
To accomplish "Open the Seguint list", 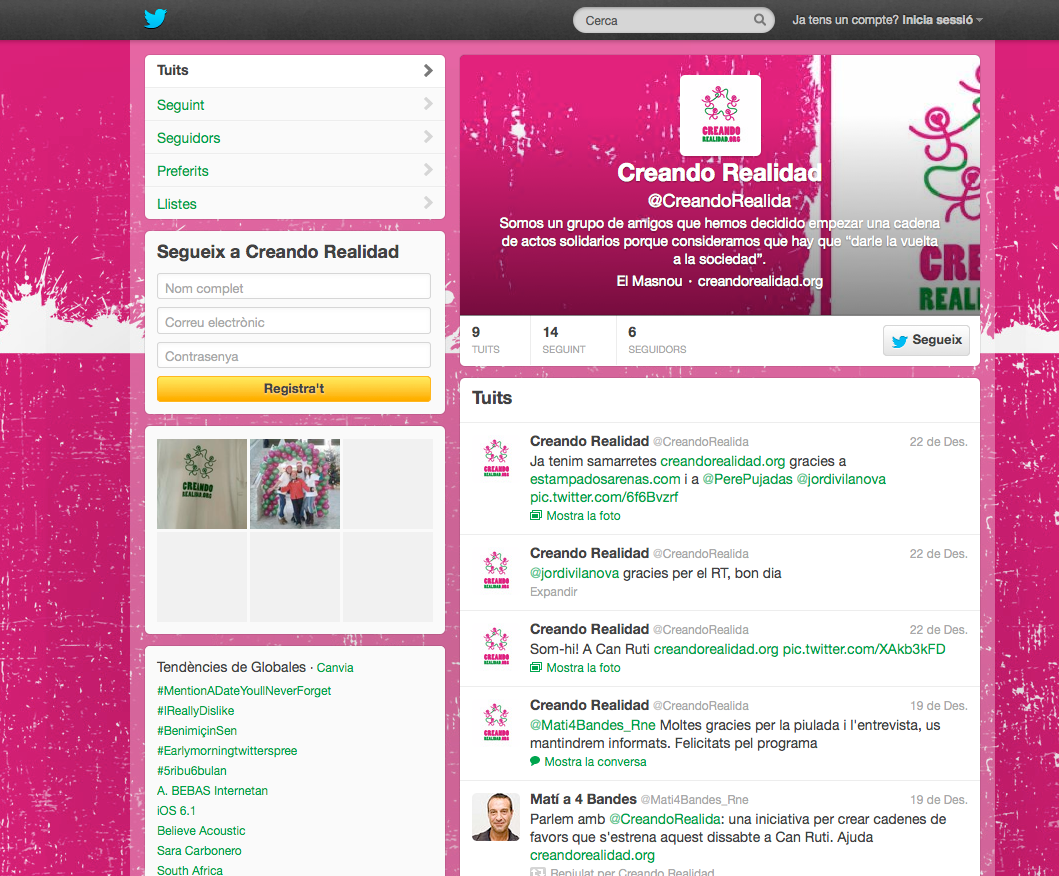I will click(294, 105).
